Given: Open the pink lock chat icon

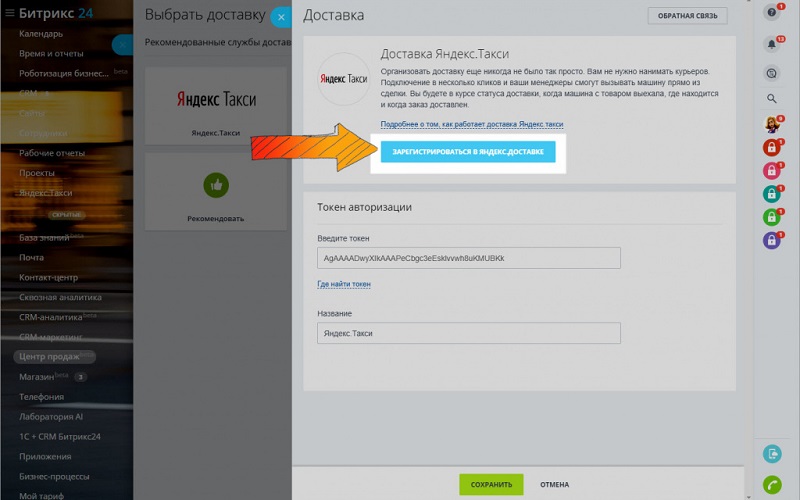Looking at the screenshot, I should (772, 171).
